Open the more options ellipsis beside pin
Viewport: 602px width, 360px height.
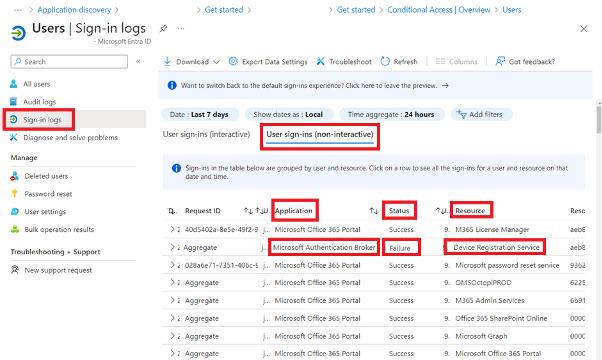click(181, 28)
